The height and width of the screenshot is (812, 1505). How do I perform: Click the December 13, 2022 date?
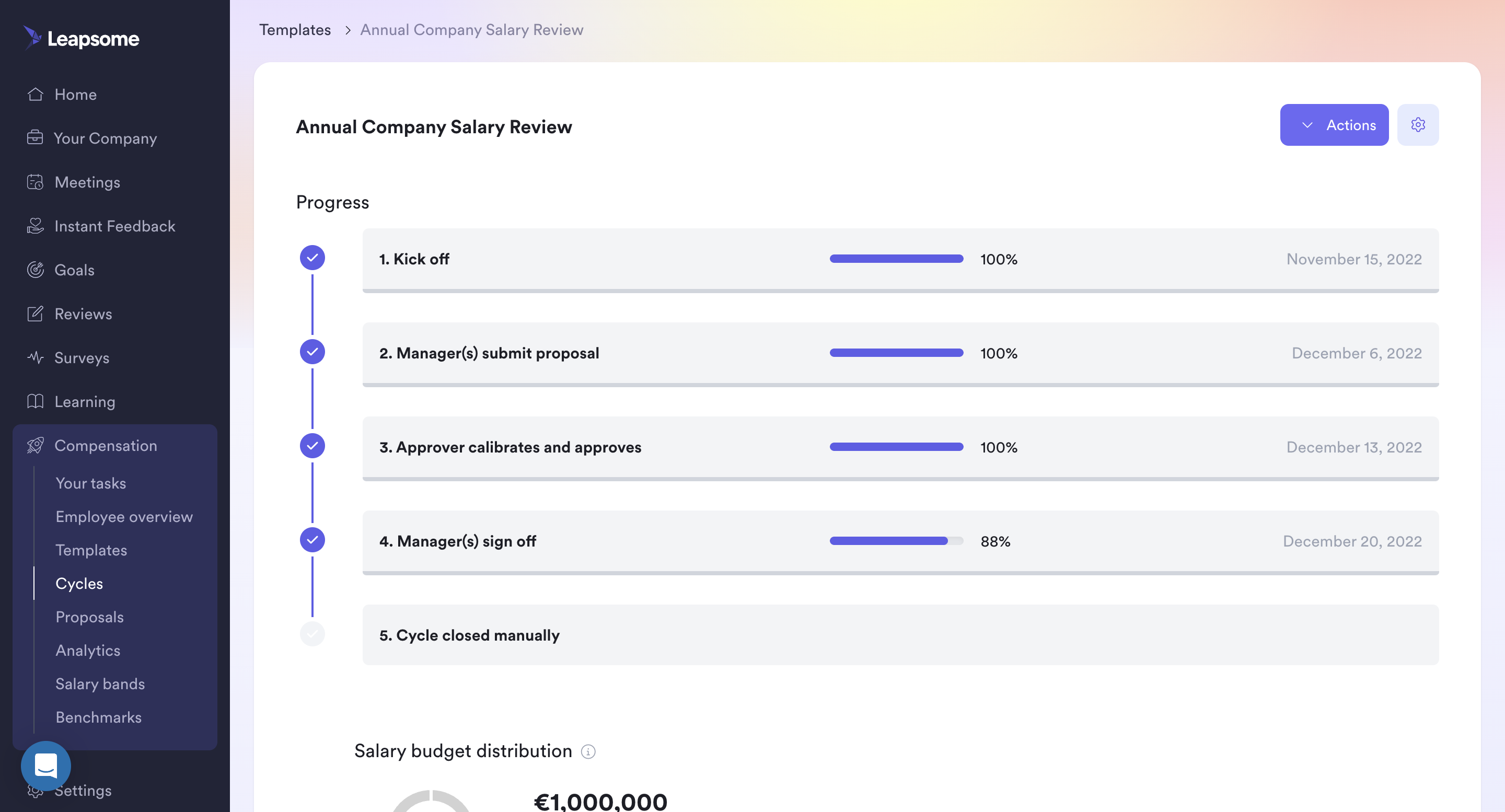(1353, 447)
